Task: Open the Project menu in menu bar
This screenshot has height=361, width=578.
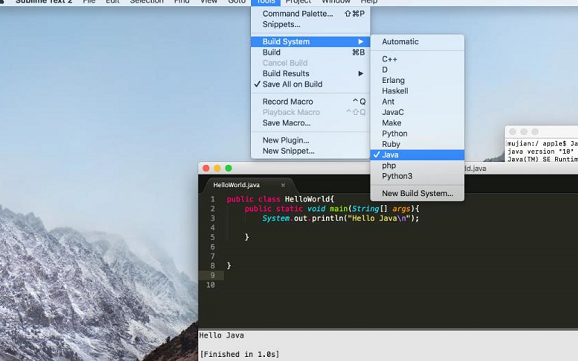Action: tap(298, 2)
